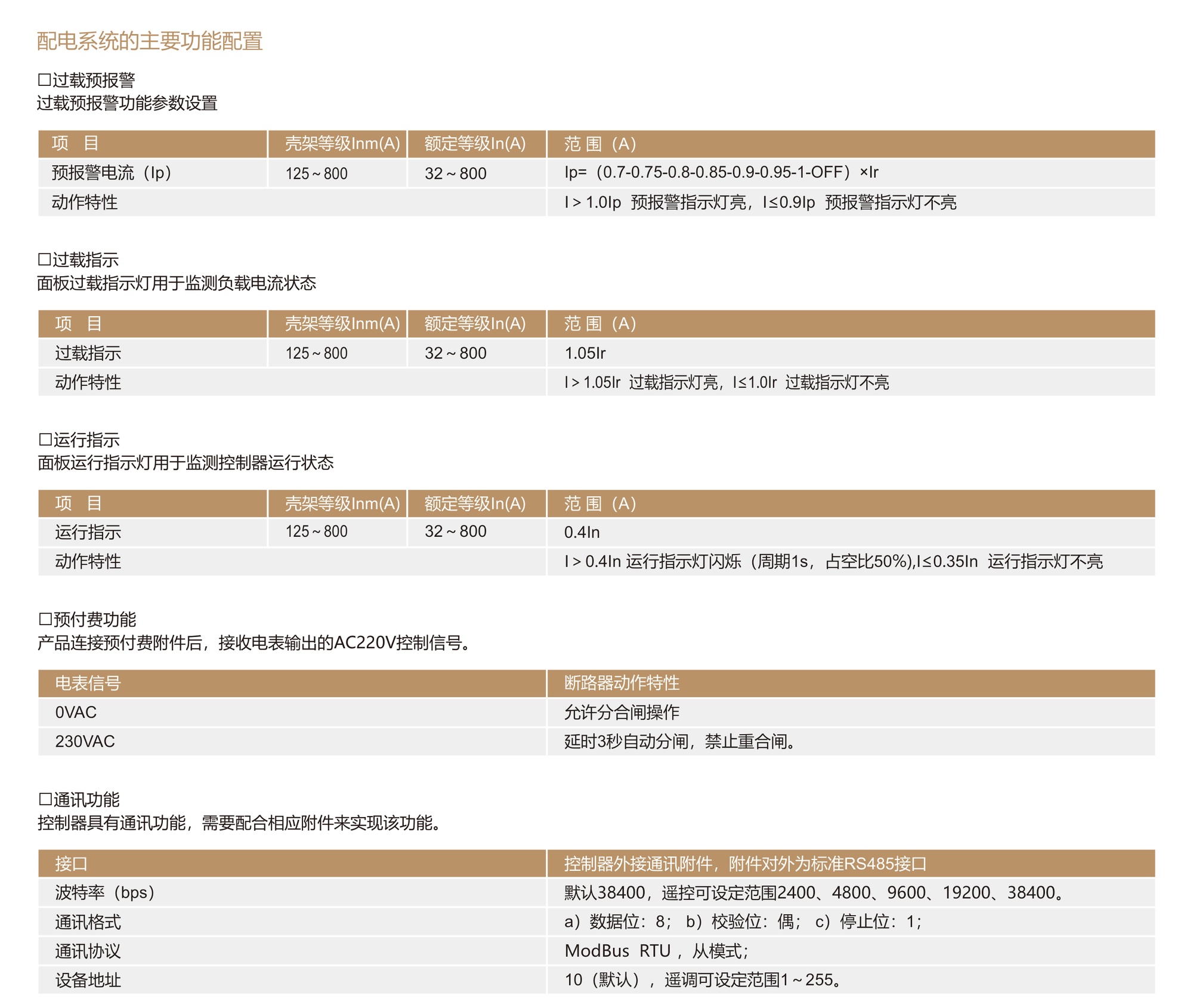Click the 波特率（bps）row label
Image resolution: width=1193 pixels, height=1008 pixels.
pos(105,893)
